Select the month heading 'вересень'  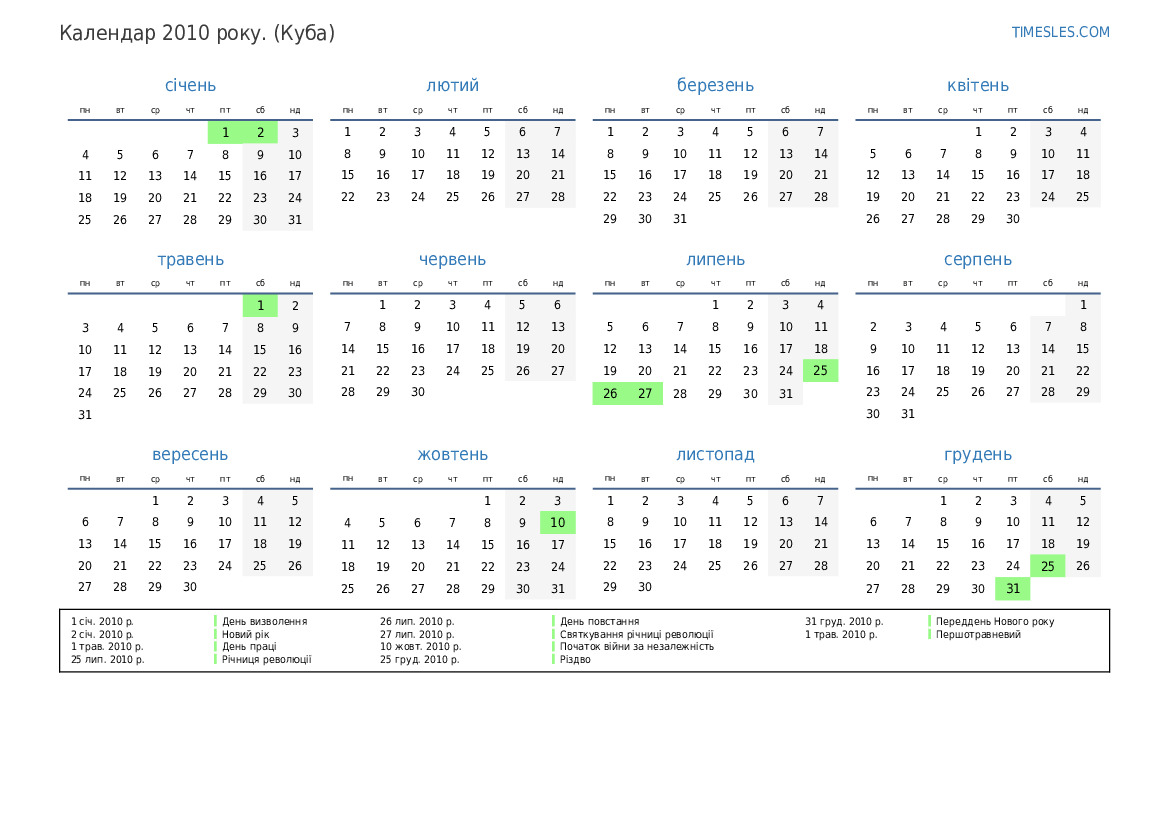pos(190,454)
